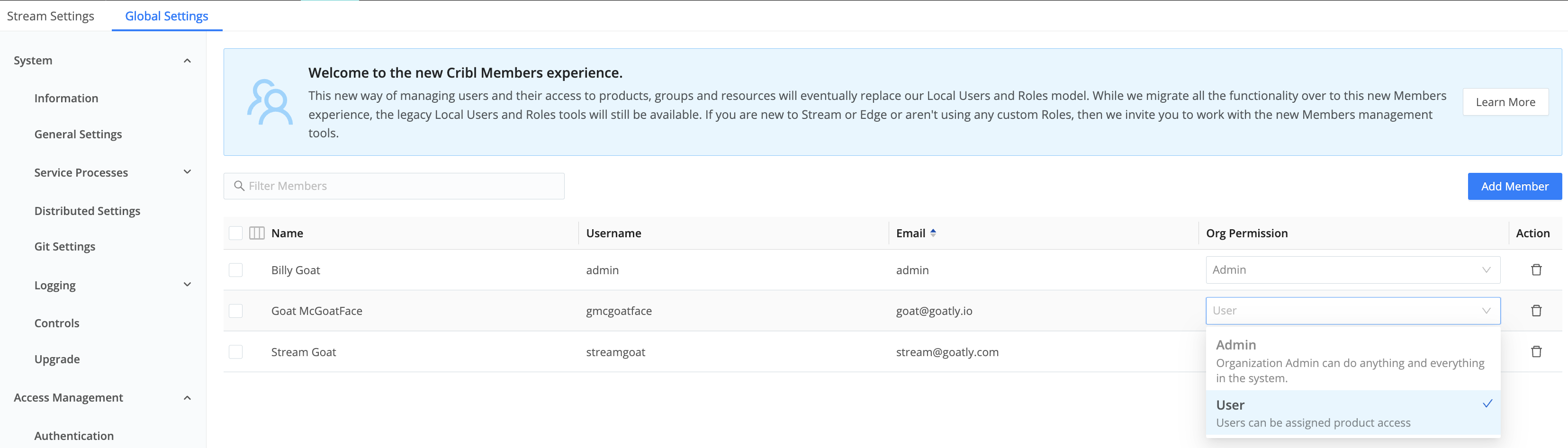Remove Stream Goat using trash icon

click(x=1536, y=351)
